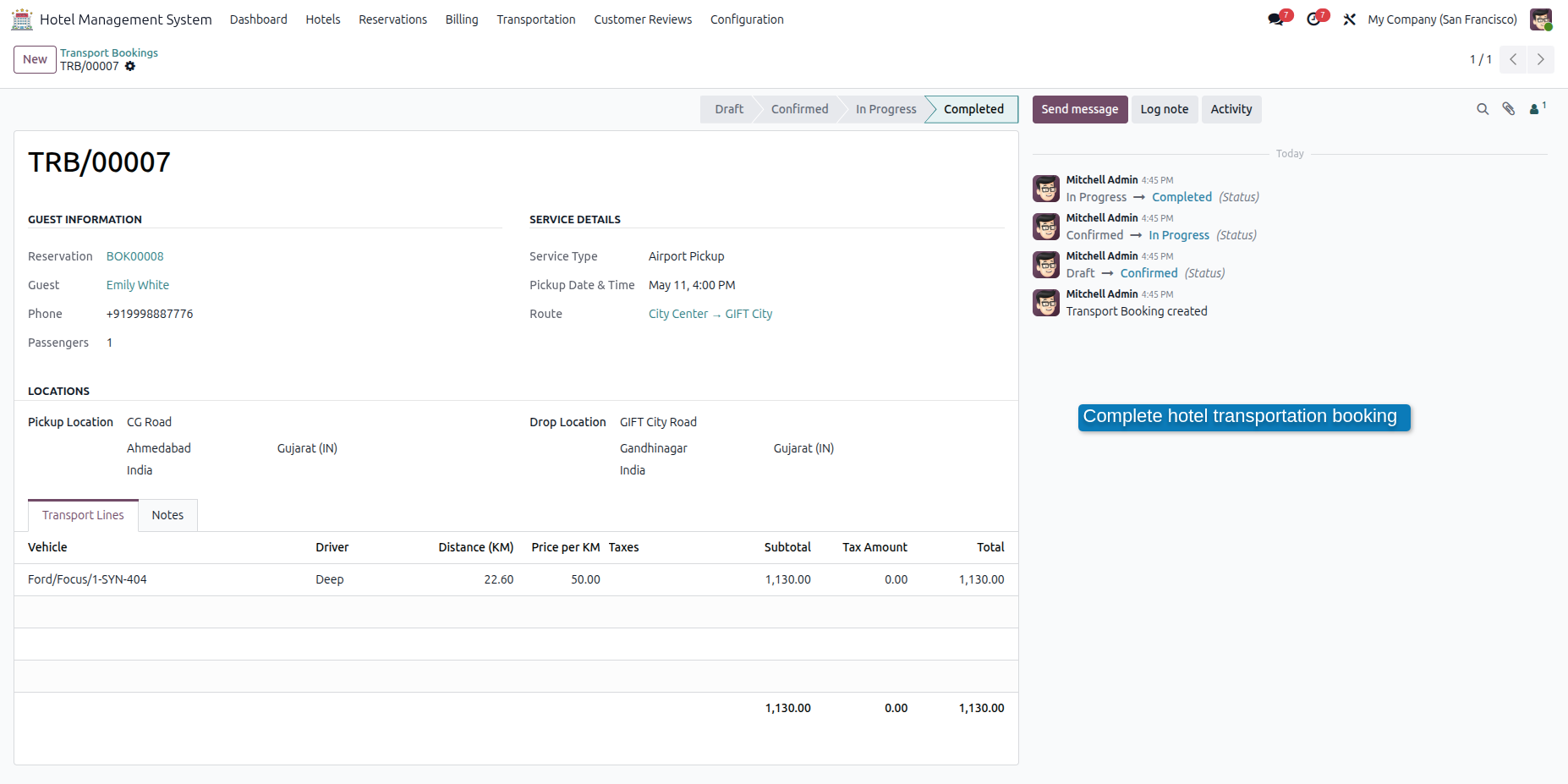Screen dimensions: 1568x784
Task: Click the Ford/Focus/1-SYN-404 vehicle row
Action: click(516, 579)
